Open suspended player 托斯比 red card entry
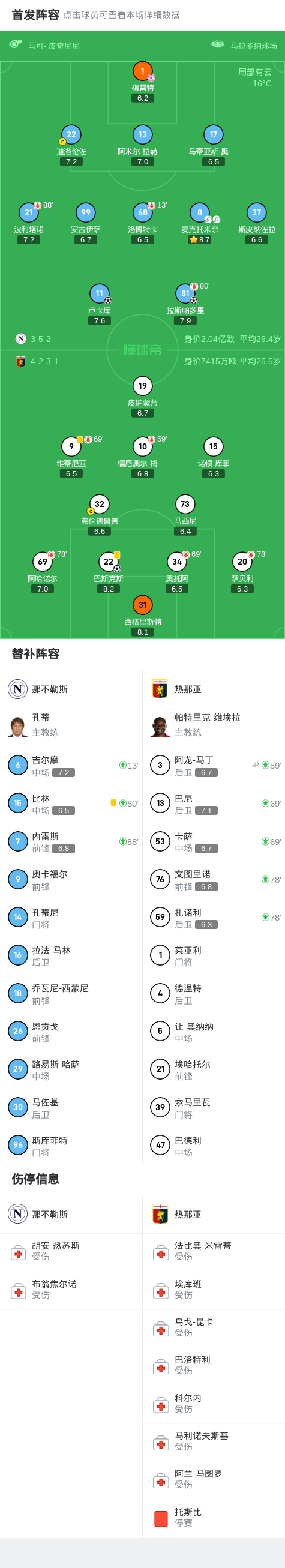285x1568 pixels. [x=214, y=1516]
